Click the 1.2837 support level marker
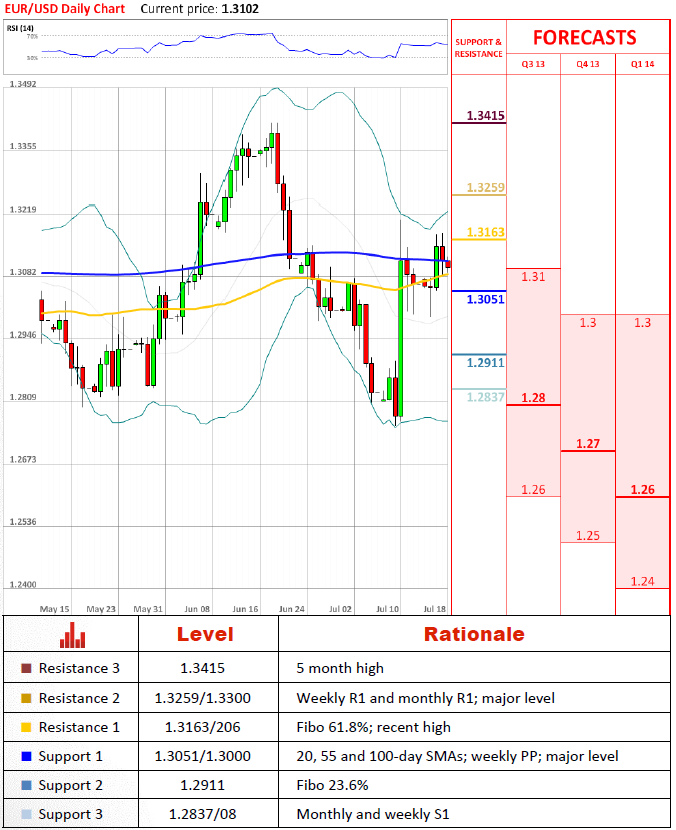The width and height of the screenshot is (676, 830). tap(485, 397)
